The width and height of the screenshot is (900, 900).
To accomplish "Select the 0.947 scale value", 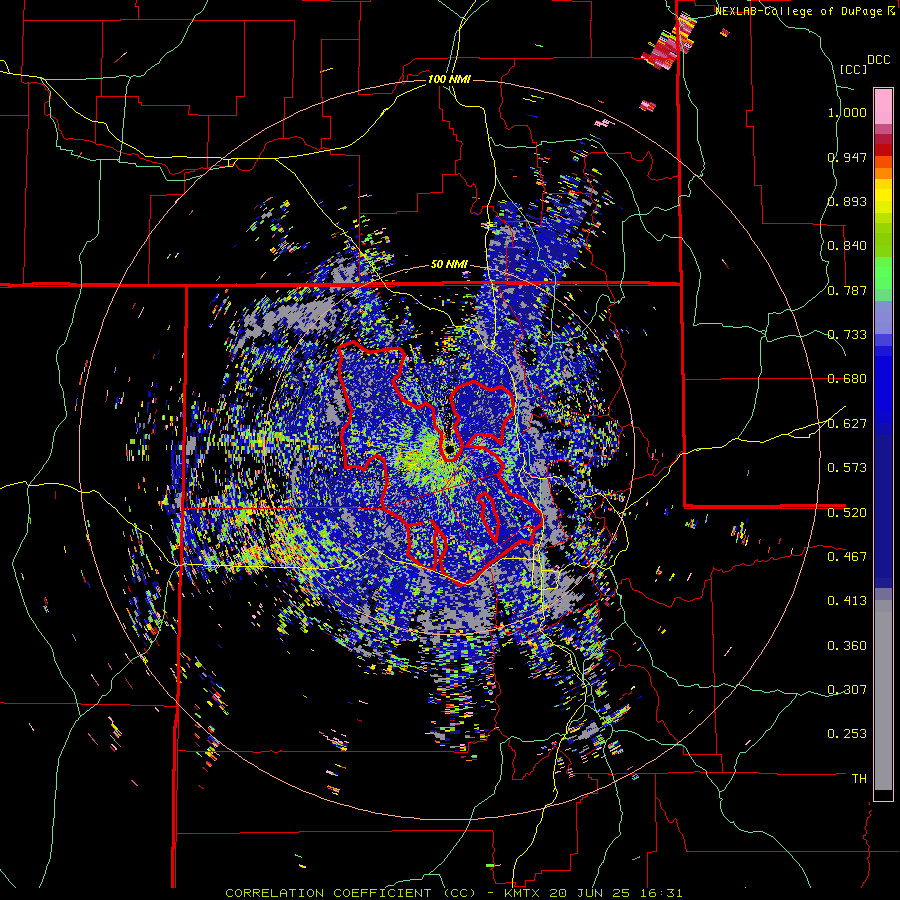I will (847, 157).
